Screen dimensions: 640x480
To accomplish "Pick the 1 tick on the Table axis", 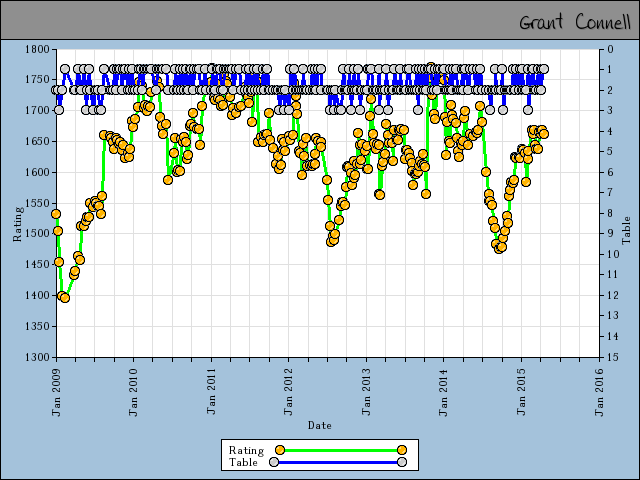I will (x=611, y=70).
